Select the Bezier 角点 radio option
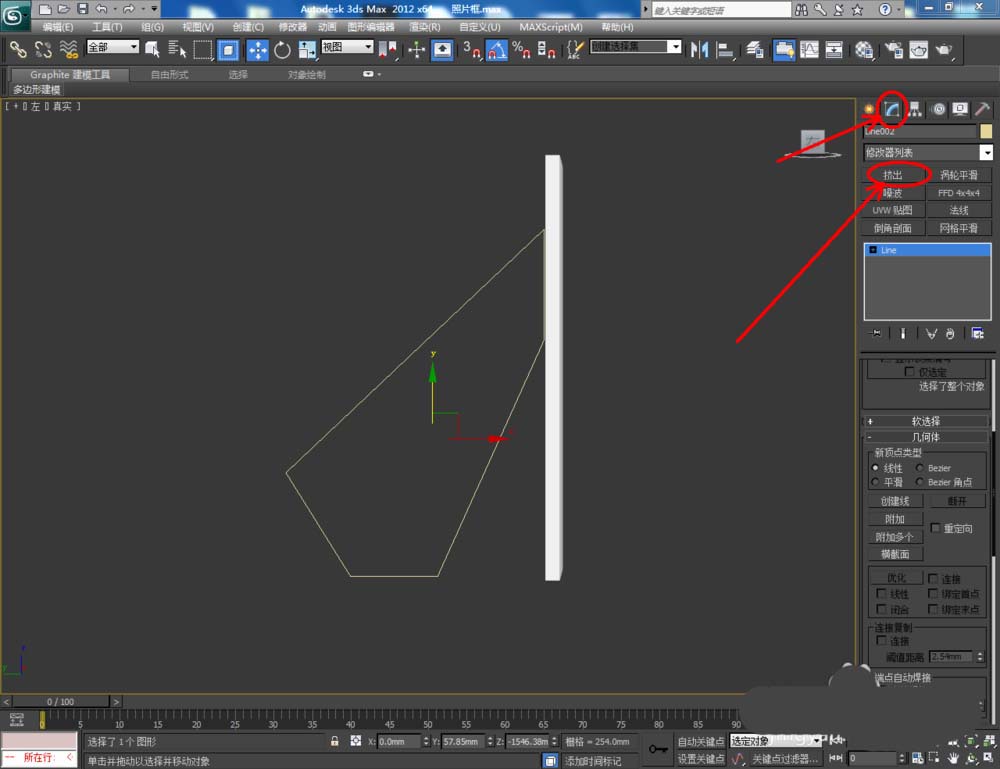The image size is (1000, 769). point(920,482)
